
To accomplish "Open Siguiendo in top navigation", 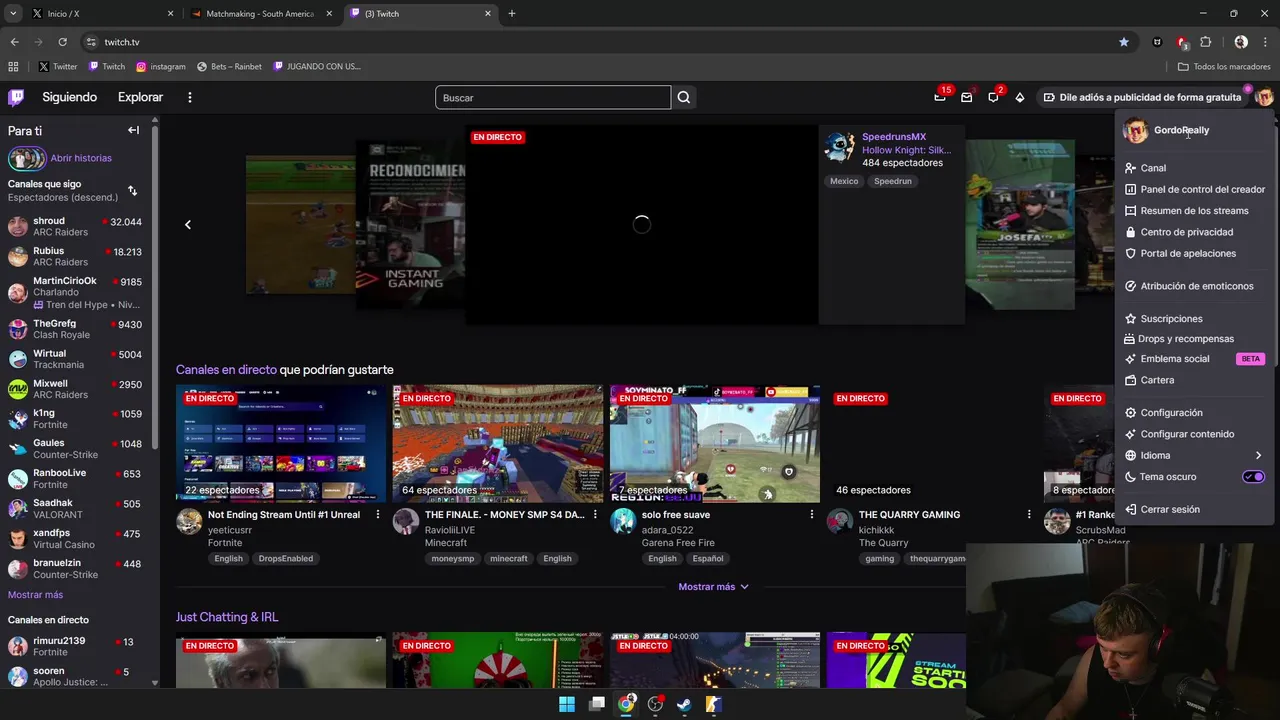I will tap(69, 97).
